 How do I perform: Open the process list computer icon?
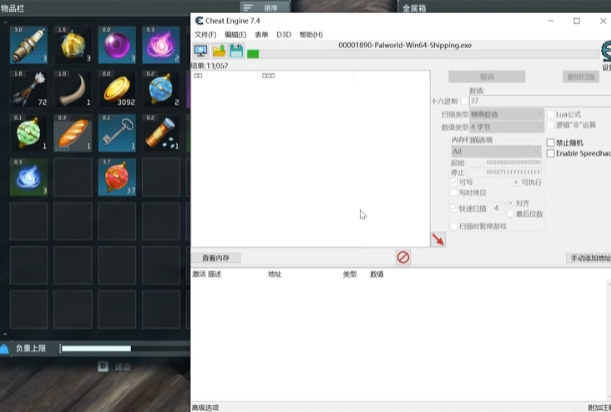(201, 51)
